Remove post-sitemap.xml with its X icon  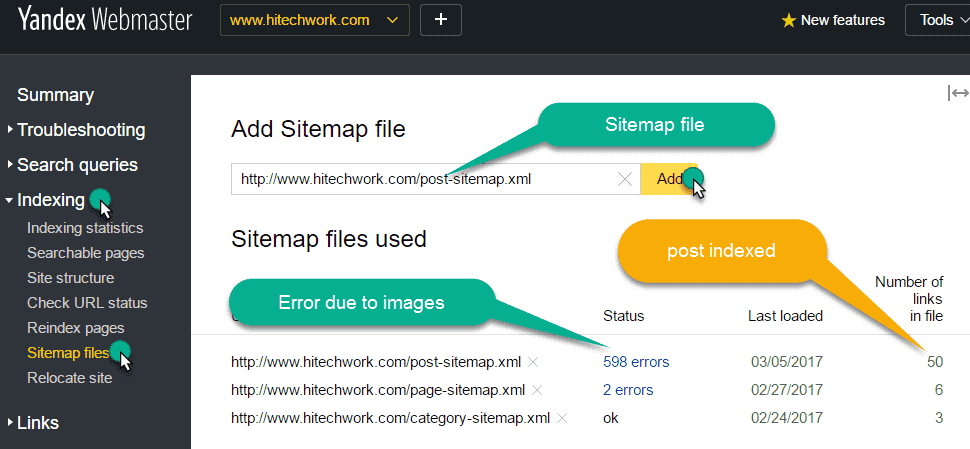tap(533, 362)
